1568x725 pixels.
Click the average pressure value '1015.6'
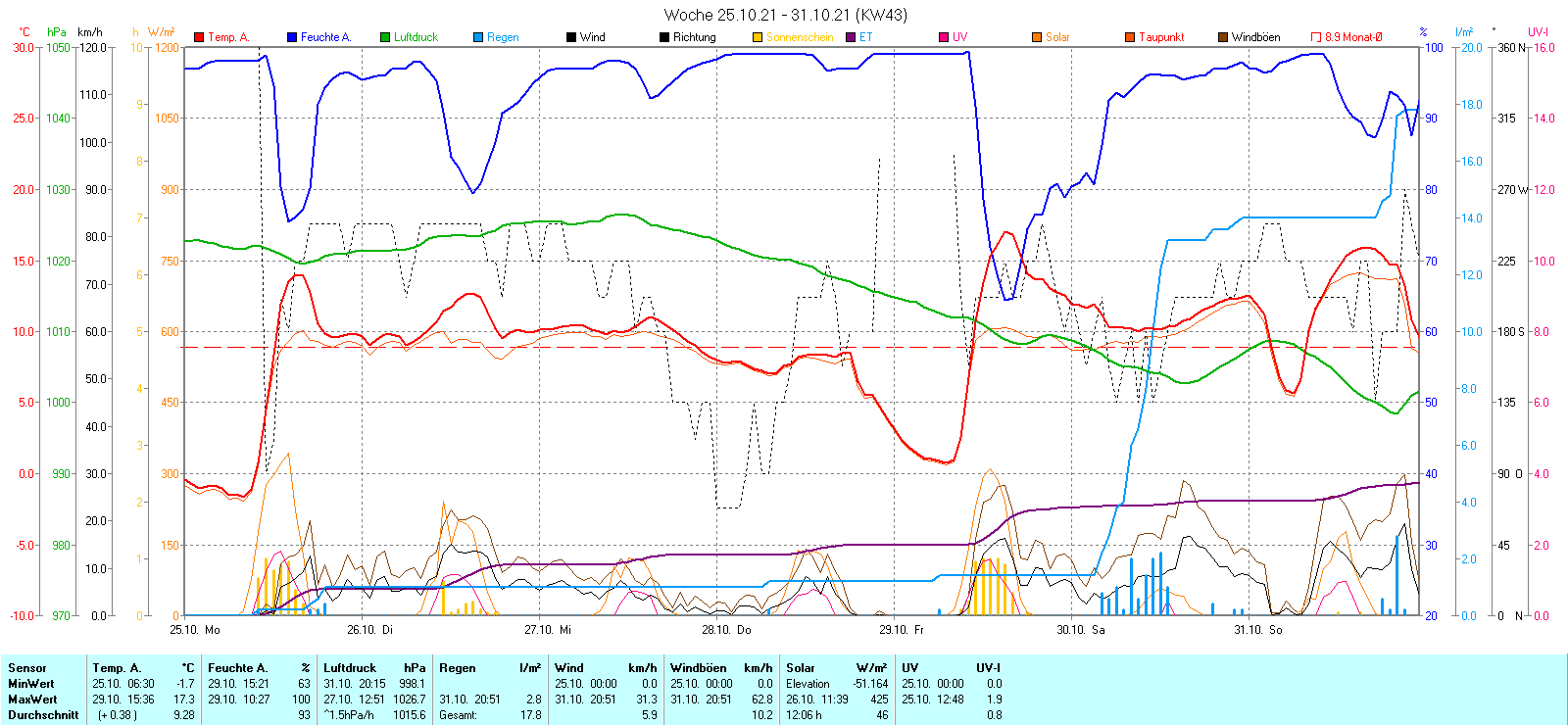coord(410,715)
